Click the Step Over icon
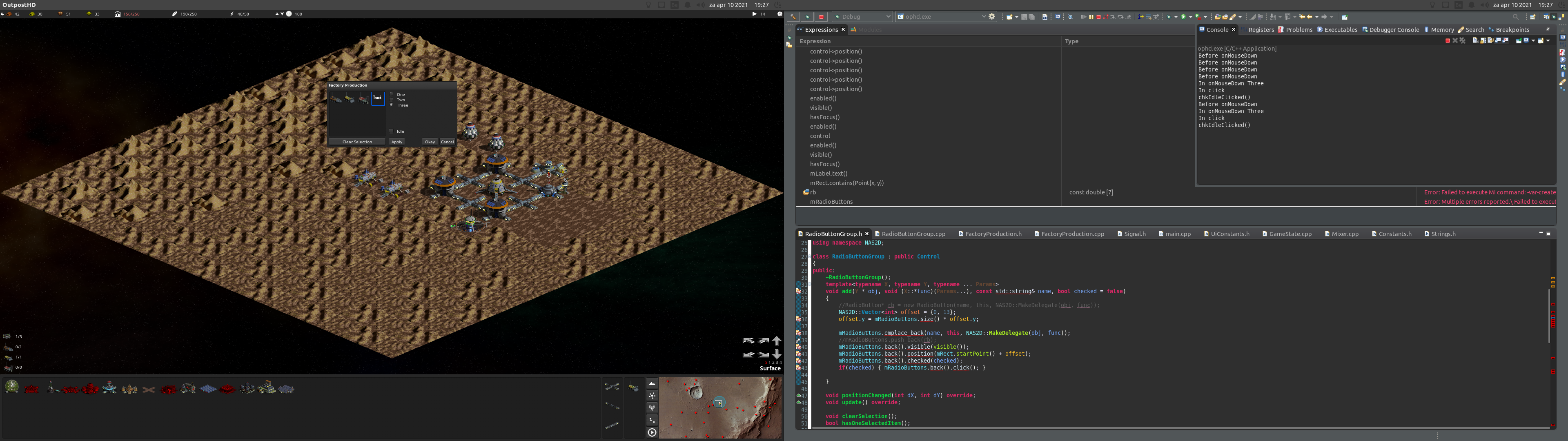Screen dimensions: 1568x441 (1121, 17)
